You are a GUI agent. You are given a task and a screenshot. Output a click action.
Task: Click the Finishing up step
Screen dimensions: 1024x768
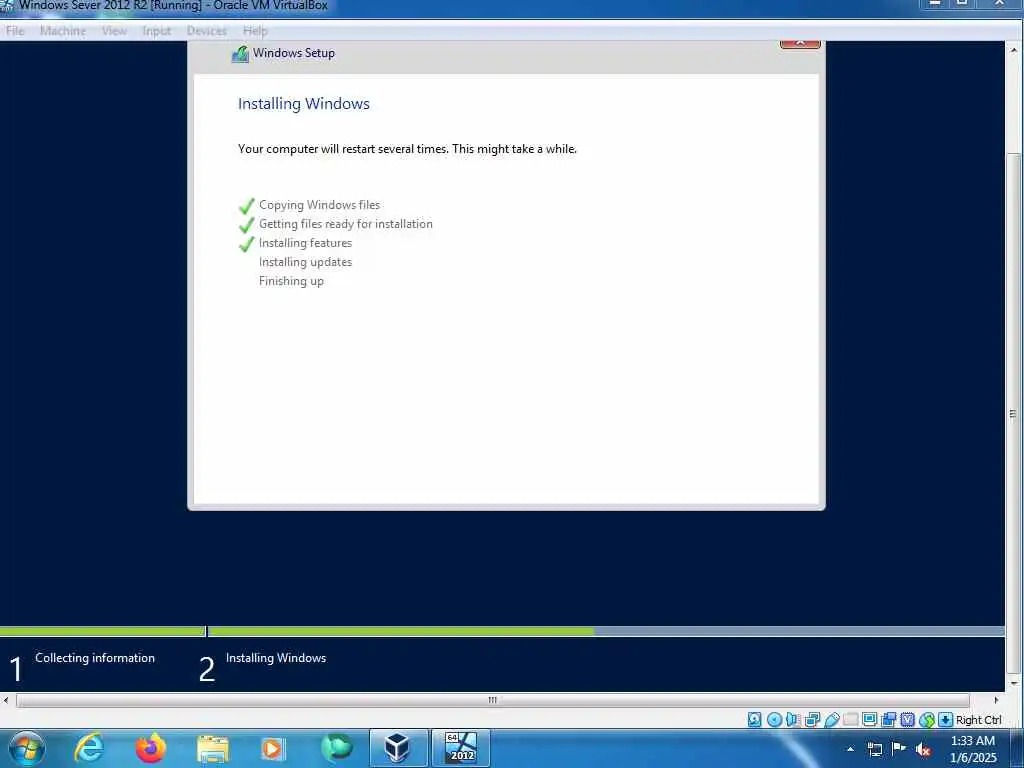coord(291,281)
